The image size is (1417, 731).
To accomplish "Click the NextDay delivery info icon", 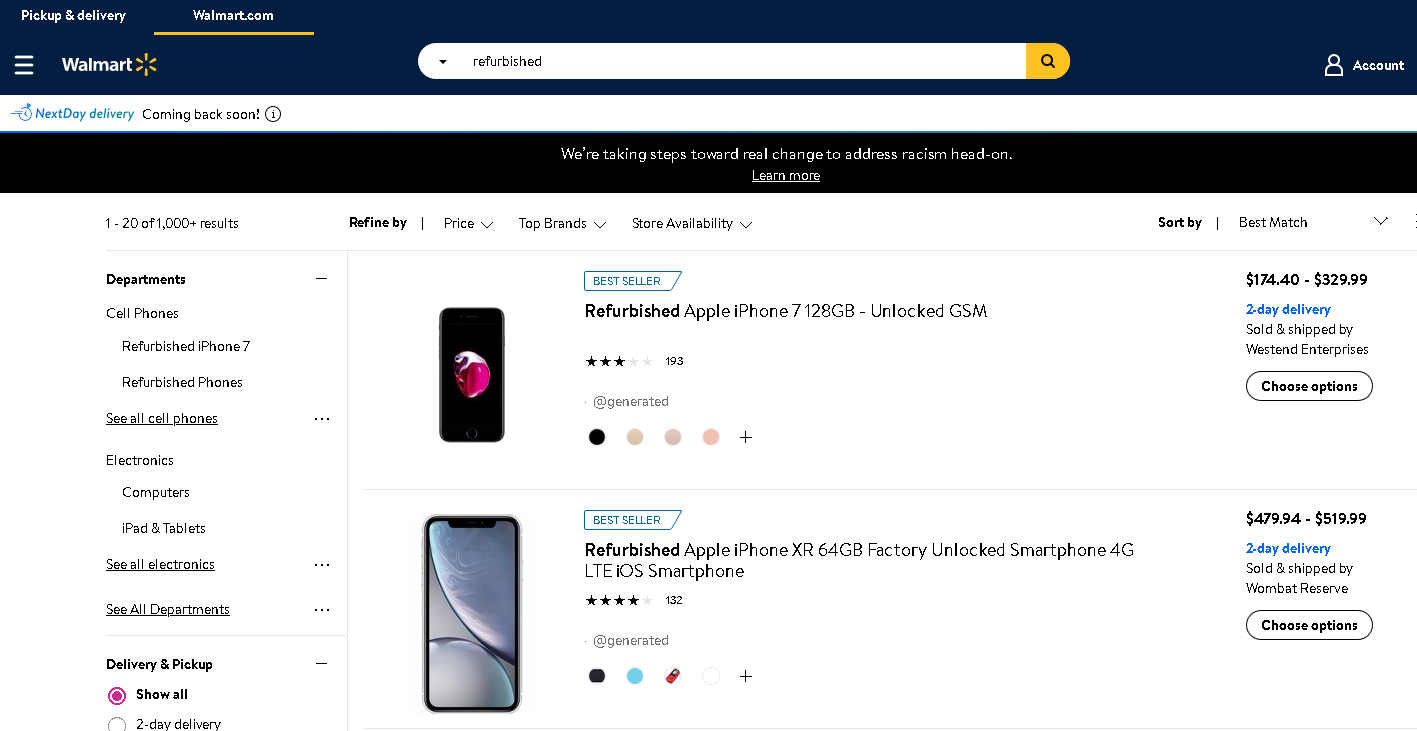I will pos(273,114).
